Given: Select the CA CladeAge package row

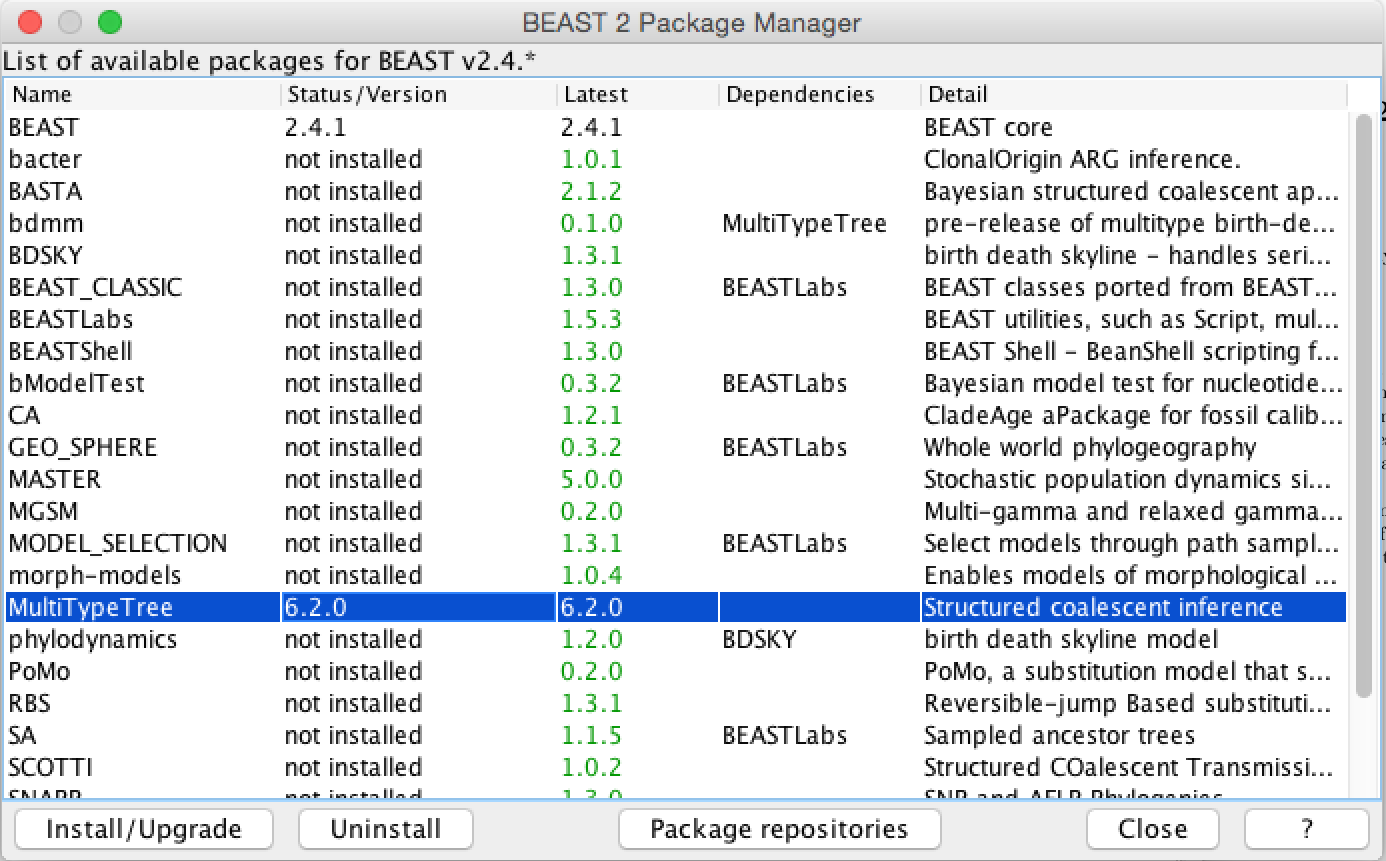Looking at the screenshot, I should 676,415.
